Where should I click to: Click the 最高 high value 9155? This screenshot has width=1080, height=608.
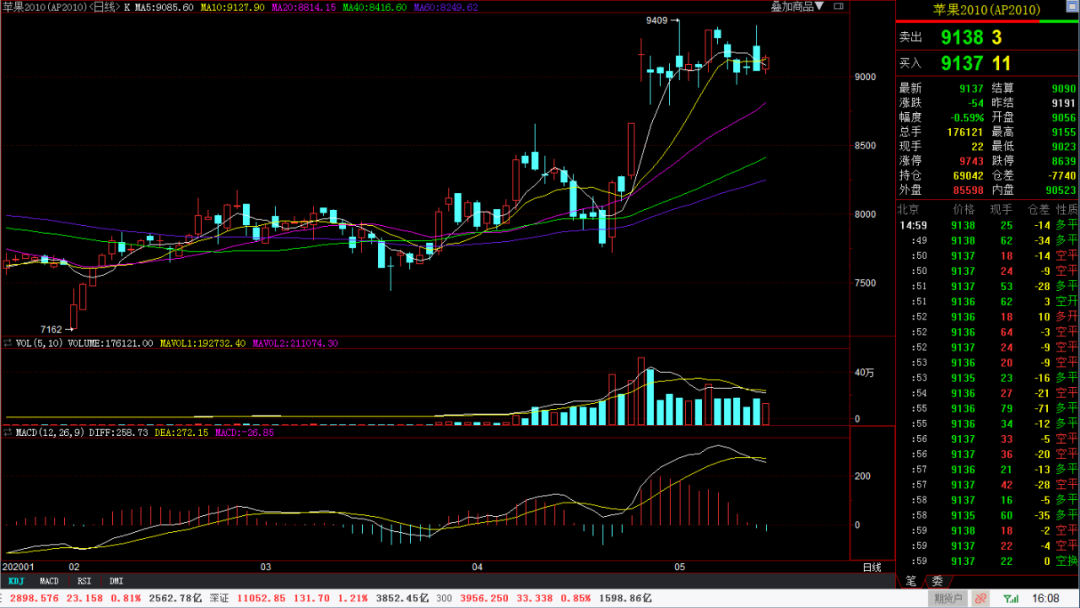[1063, 132]
